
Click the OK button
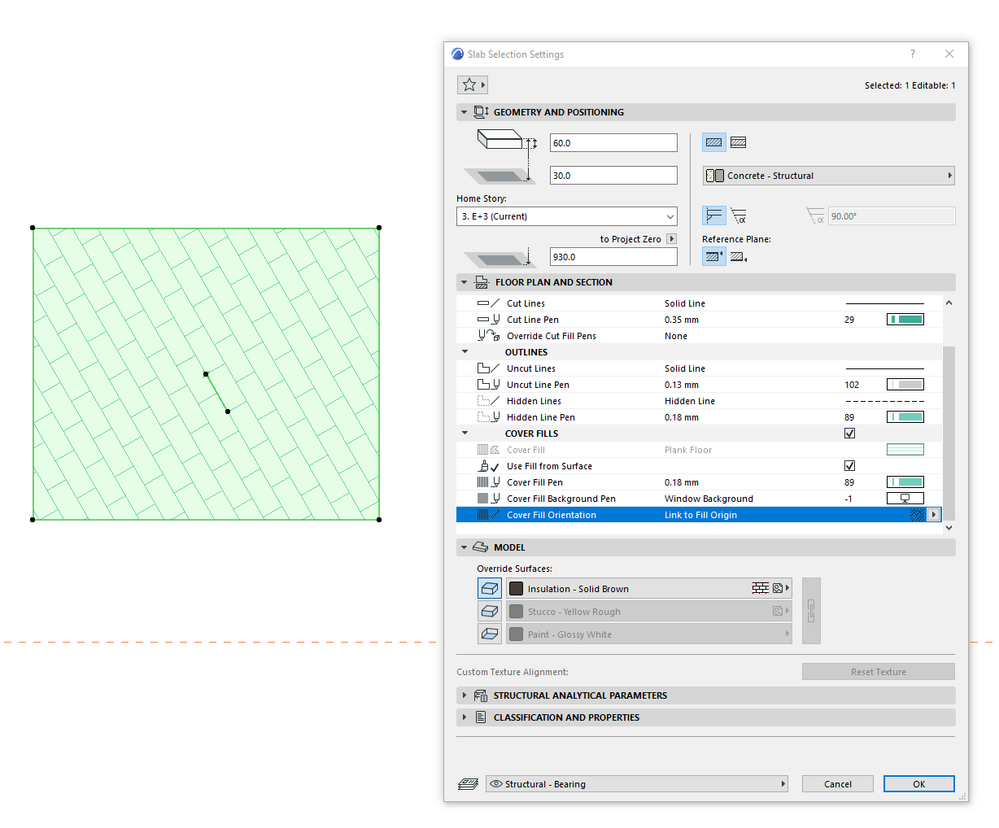click(918, 783)
